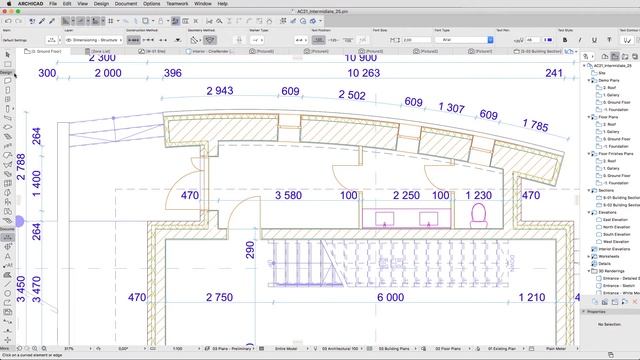
Task: Open the Layer dropdown Dimensioning - Structure
Action: (94, 40)
